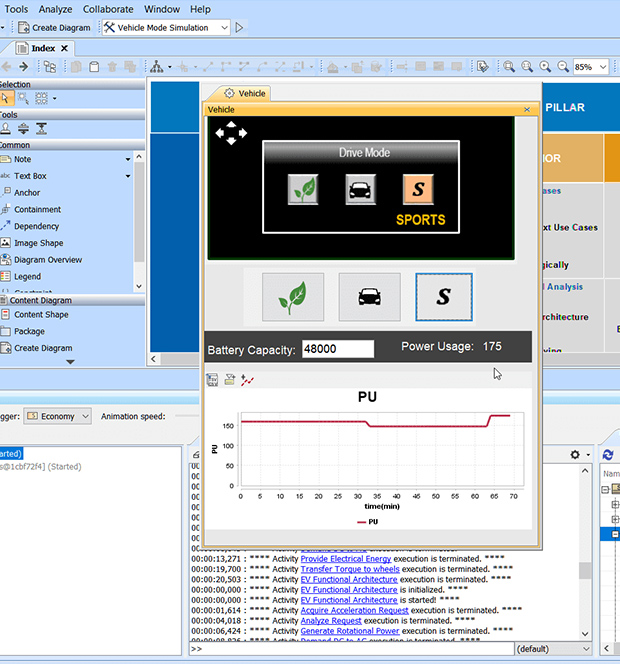Image resolution: width=620 pixels, height=664 pixels.
Task: Click the small car icon in Drive Mode panel
Action: click(x=360, y=189)
